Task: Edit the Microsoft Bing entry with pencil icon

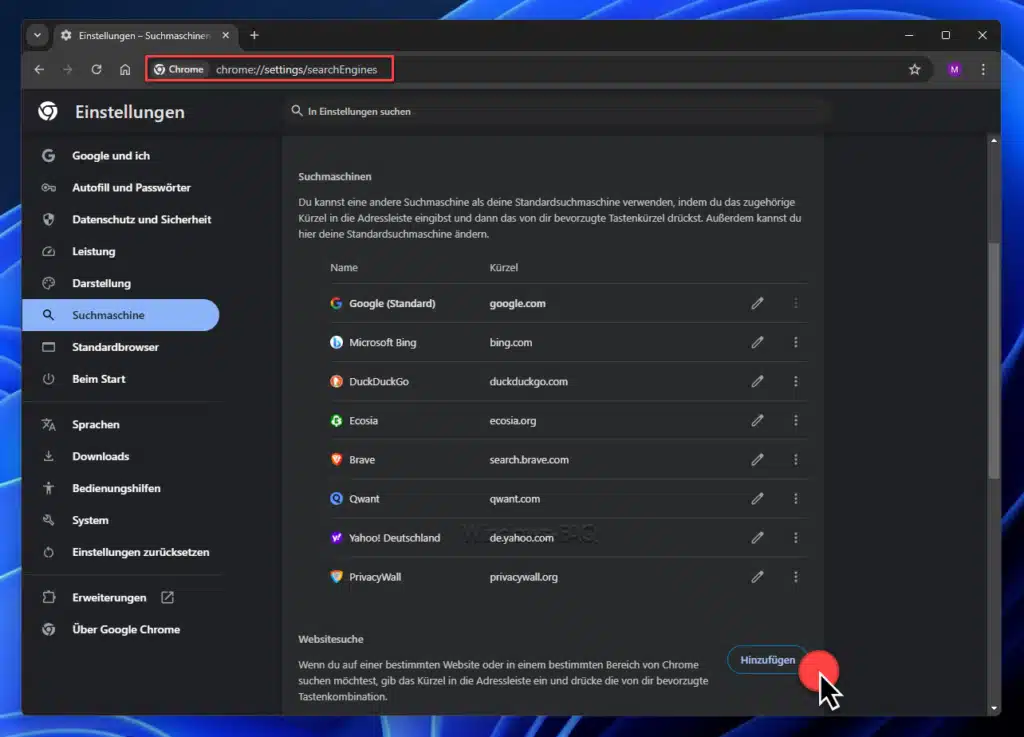Action: (x=757, y=342)
